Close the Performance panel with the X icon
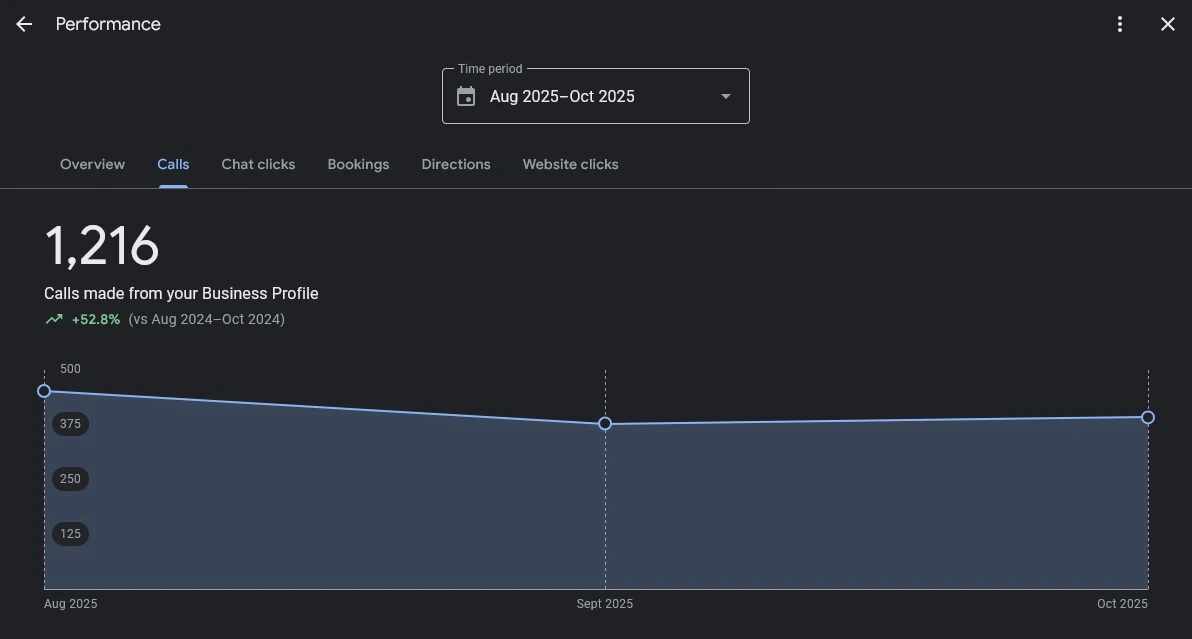1192x639 pixels. pos(1167,24)
